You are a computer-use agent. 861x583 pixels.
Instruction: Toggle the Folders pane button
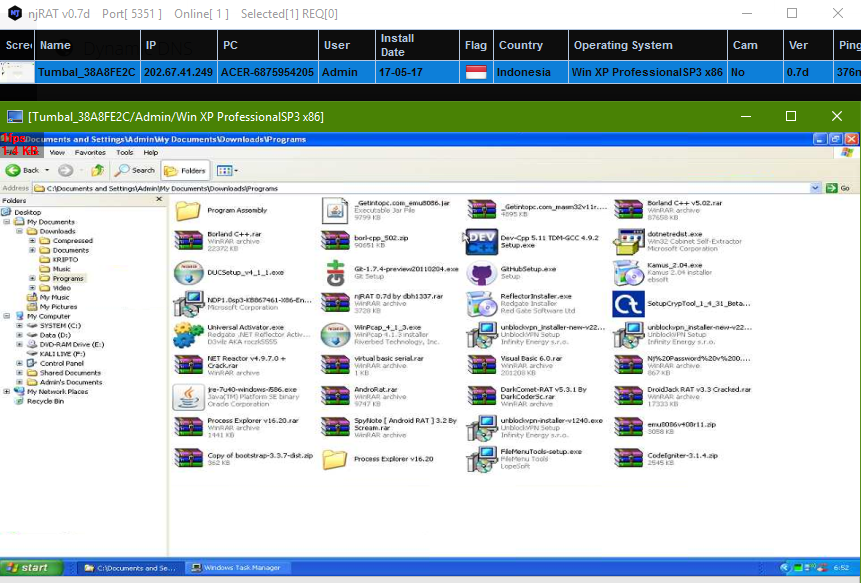click(185, 171)
